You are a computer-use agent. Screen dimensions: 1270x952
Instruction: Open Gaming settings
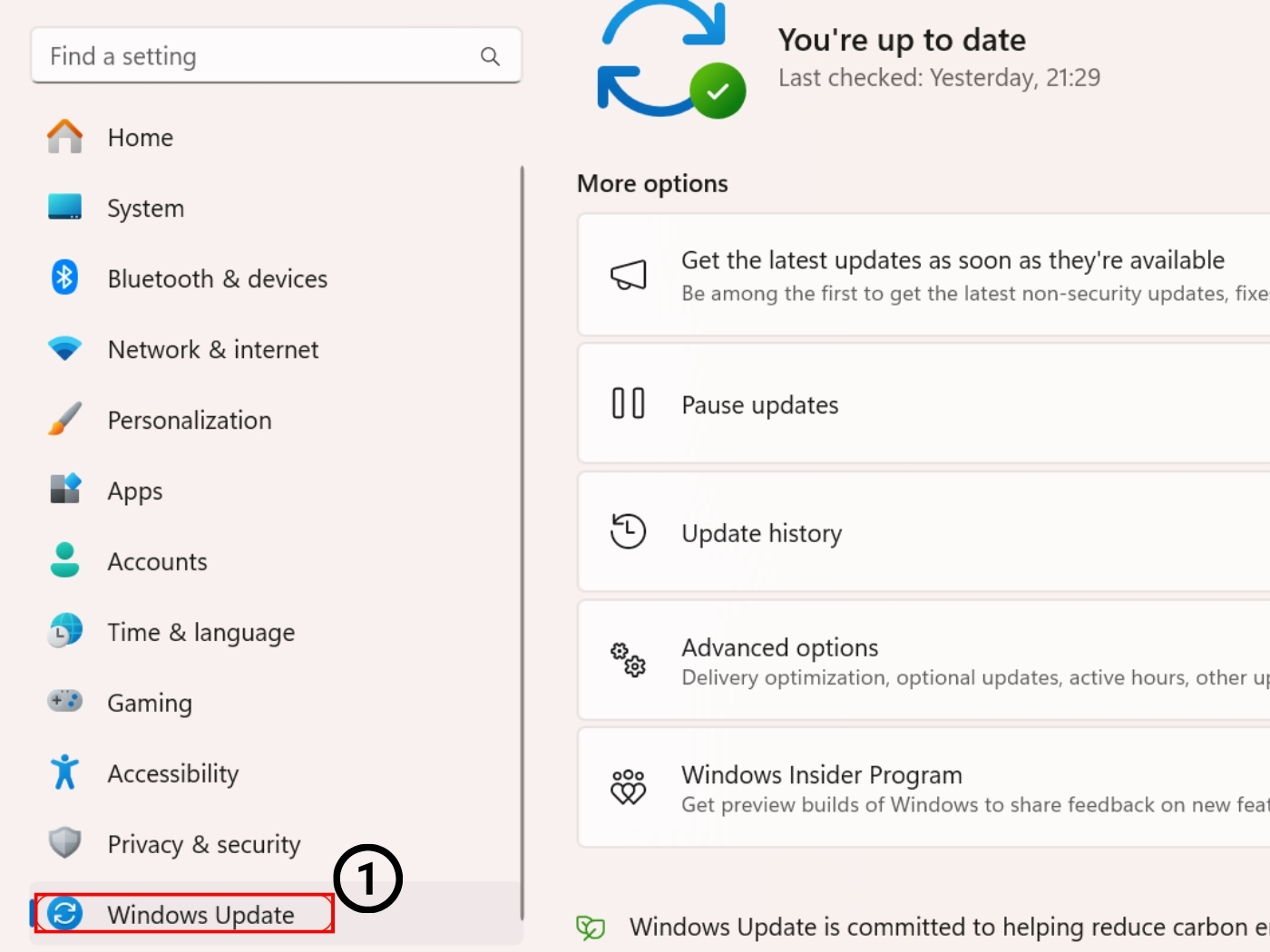pos(276,703)
